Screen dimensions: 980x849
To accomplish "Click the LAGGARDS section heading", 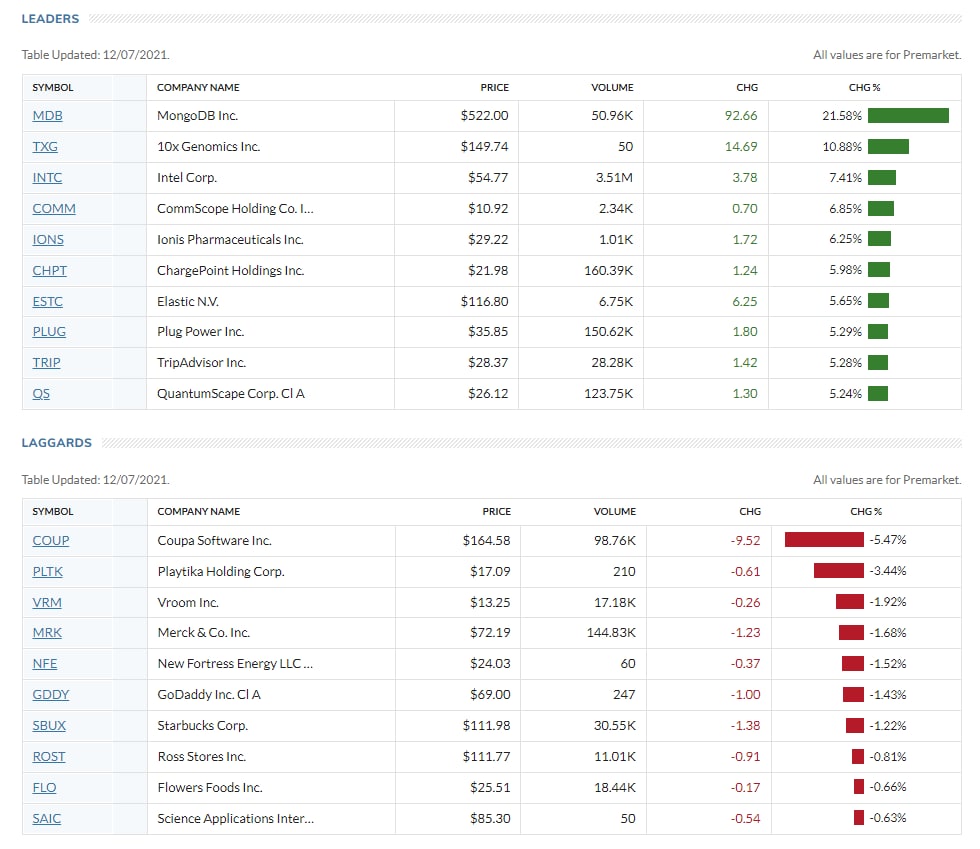I will (x=57, y=443).
